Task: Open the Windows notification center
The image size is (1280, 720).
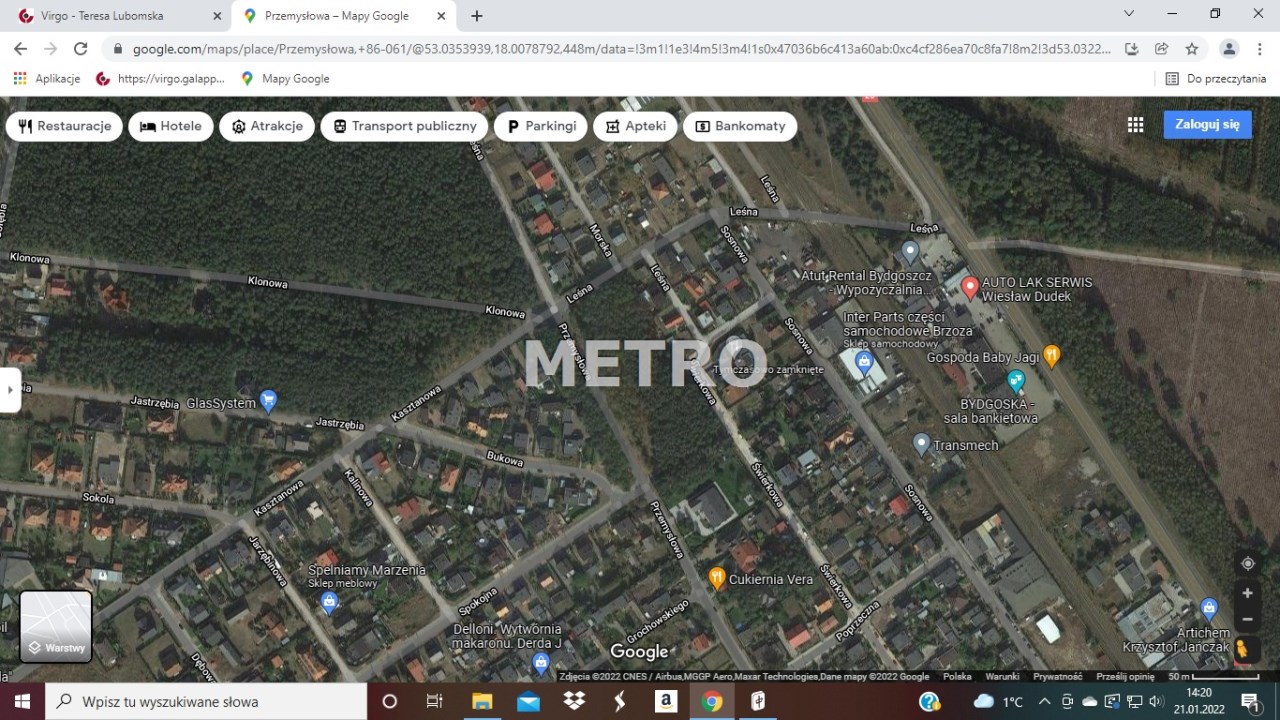Action: pyautogui.click(x=1250, y=701)
